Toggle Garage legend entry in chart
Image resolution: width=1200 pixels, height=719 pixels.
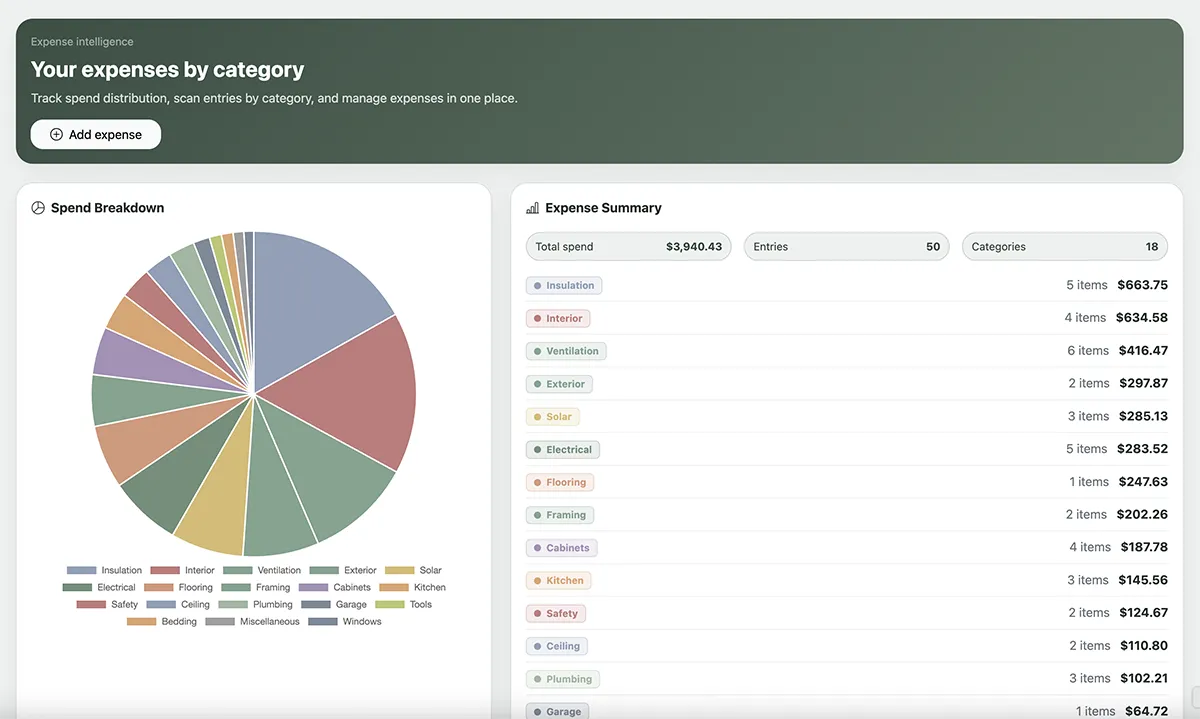click(x=334, y=604)
